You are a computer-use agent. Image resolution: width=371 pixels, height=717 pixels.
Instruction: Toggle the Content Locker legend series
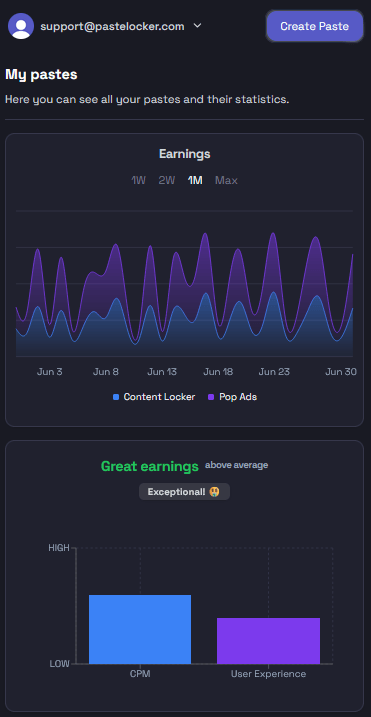point(154,397)
